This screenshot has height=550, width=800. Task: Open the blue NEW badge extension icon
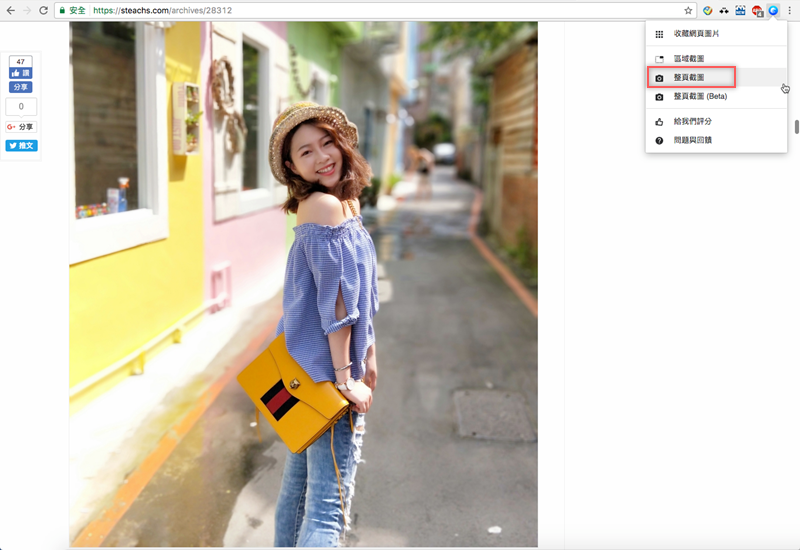[x=740, y=10]
